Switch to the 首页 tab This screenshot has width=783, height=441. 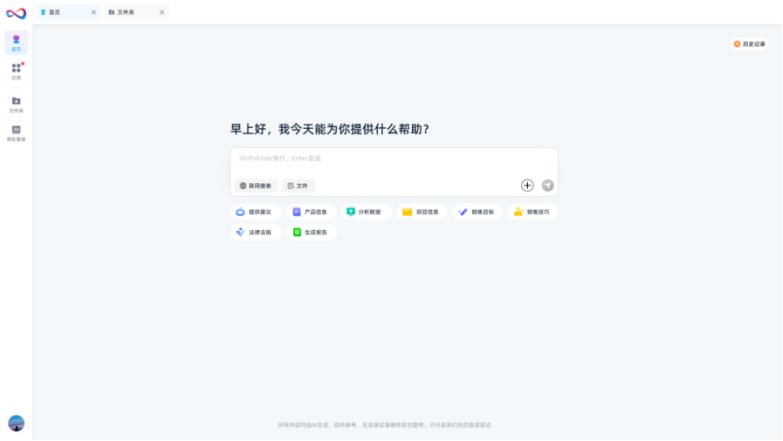60,12
